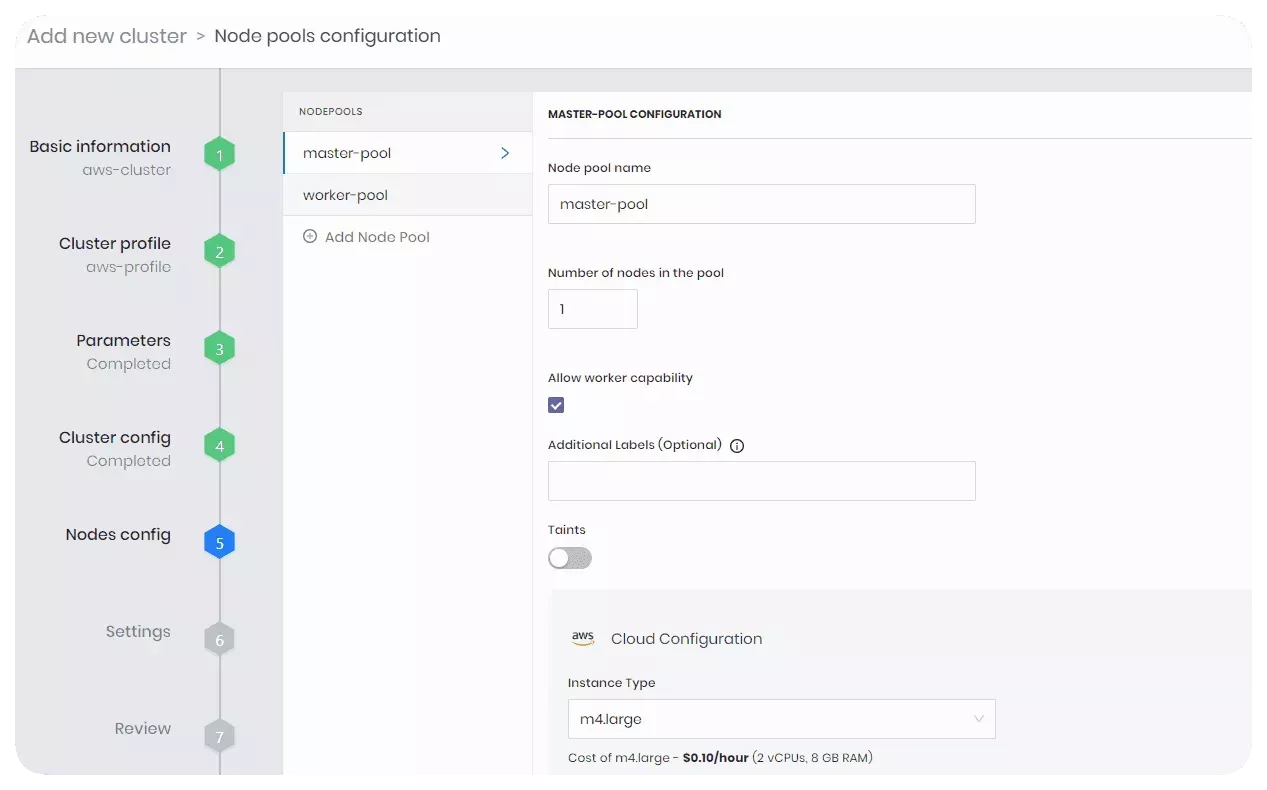The image size is (1267, 790).
Task: Click step 5 hexagon for Nodes config
Action: click(x=219, y=543)
